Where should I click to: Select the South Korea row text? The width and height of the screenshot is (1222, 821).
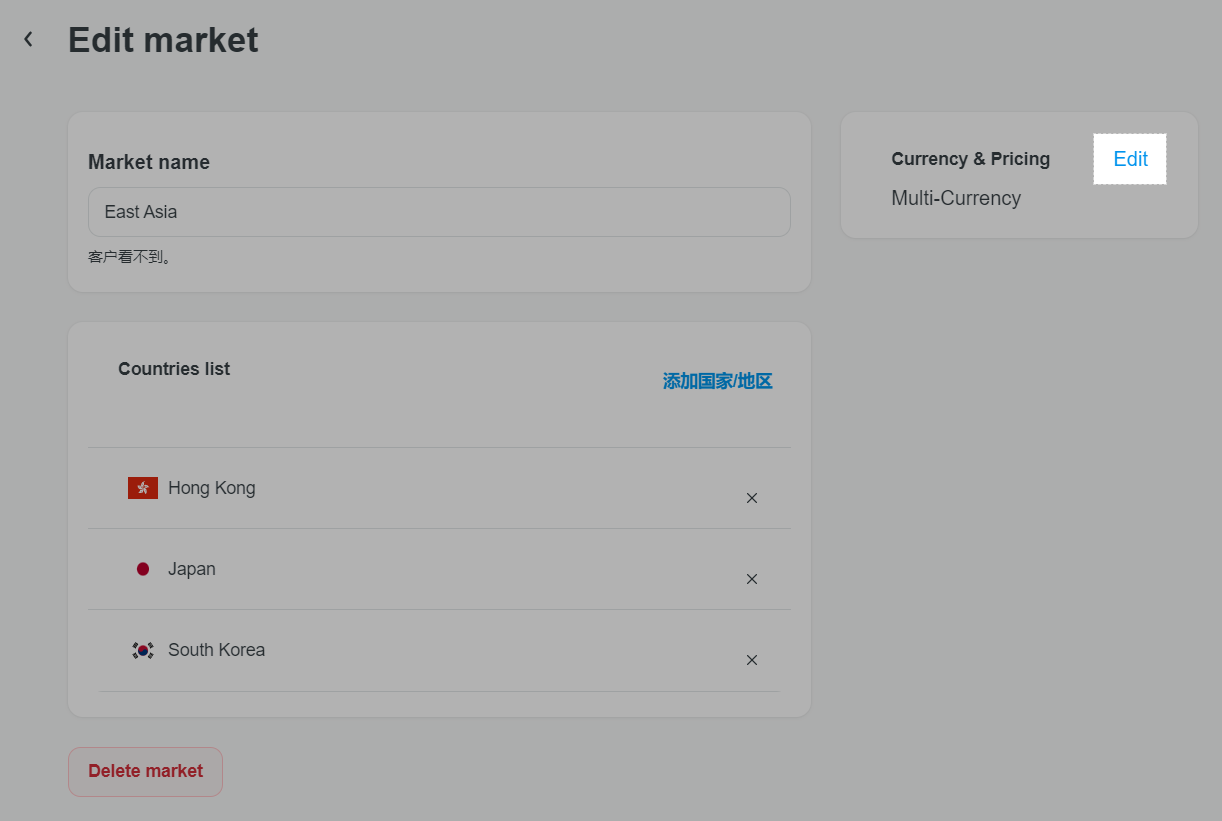coord(217,650)
